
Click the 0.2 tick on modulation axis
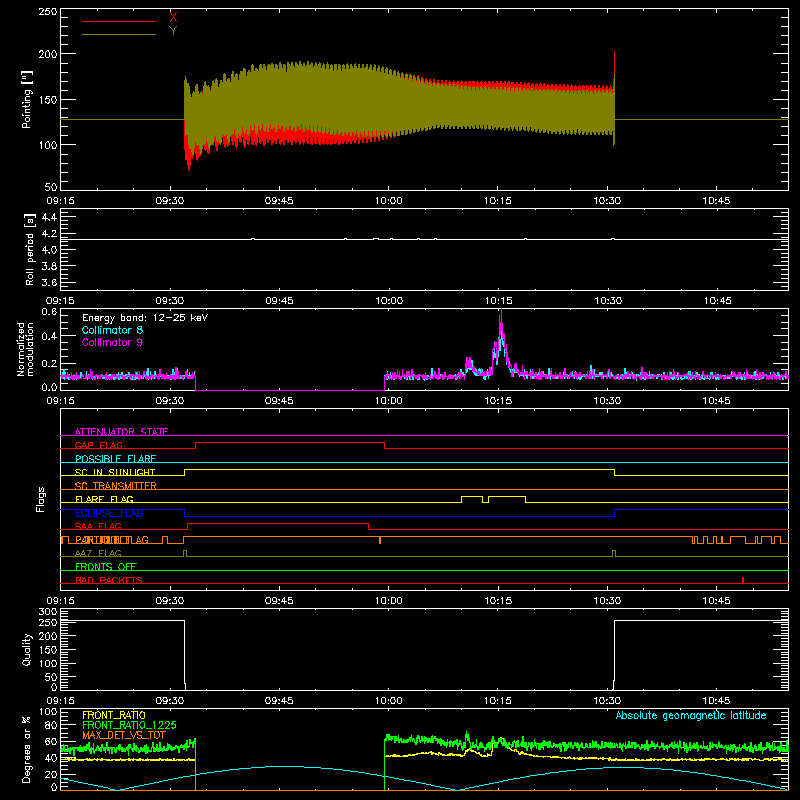[x=49, y=364]
